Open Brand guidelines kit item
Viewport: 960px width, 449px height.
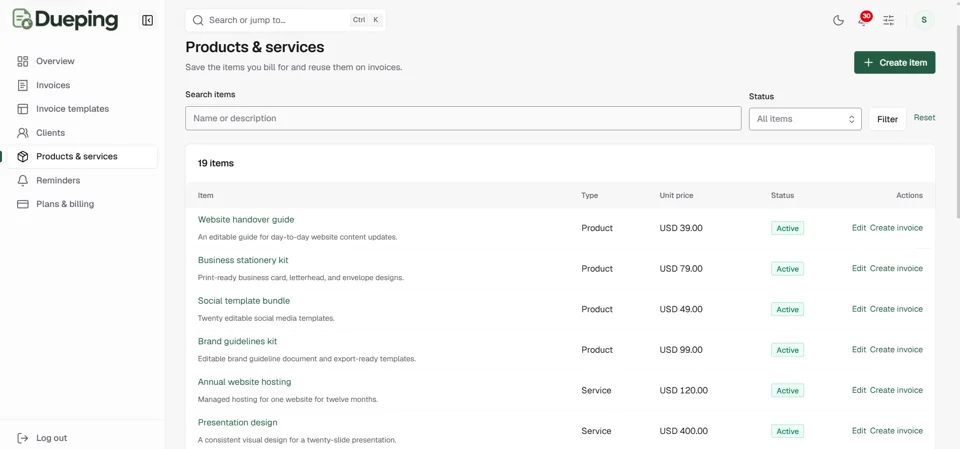tap(238, 341)
